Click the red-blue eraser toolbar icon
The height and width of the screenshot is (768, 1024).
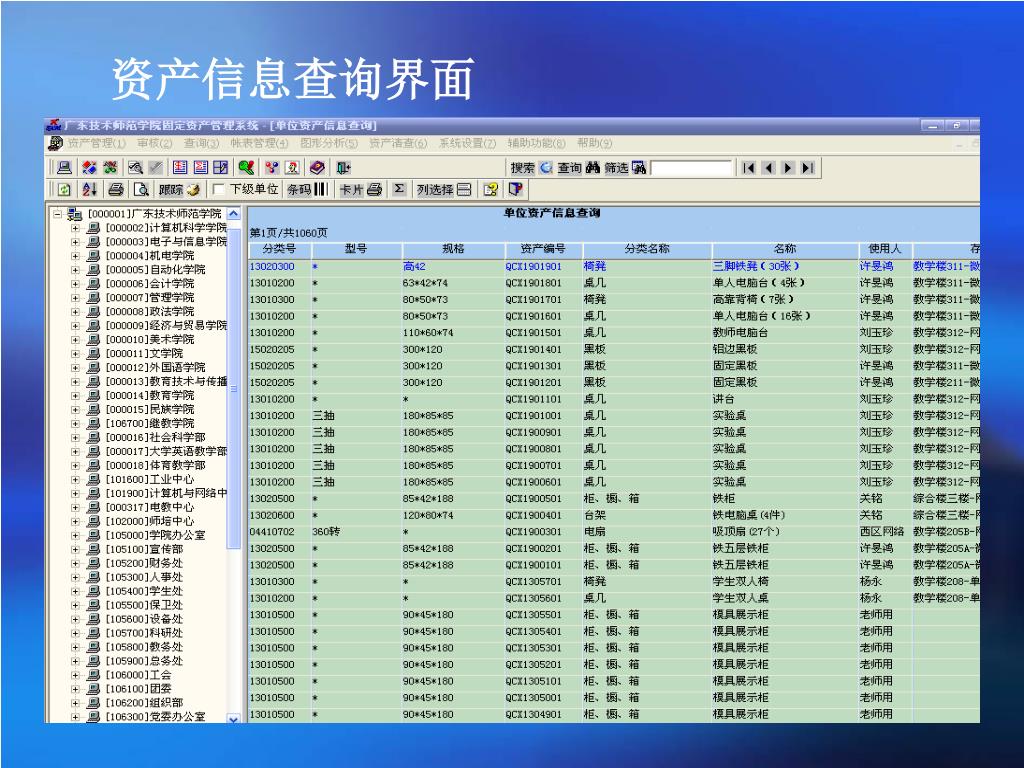89,168
